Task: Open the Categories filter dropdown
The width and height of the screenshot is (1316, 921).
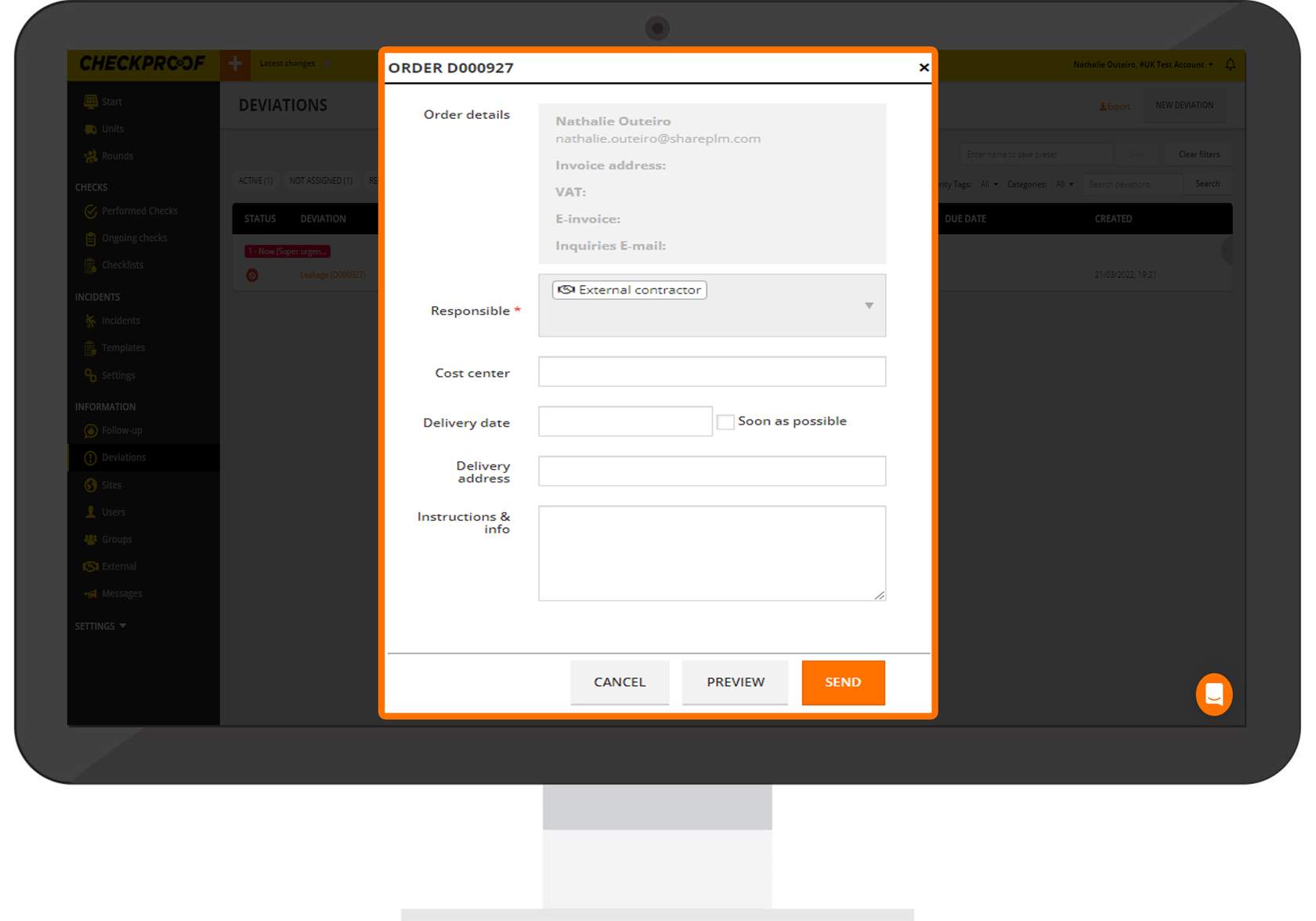Action: click(1064, 184)
